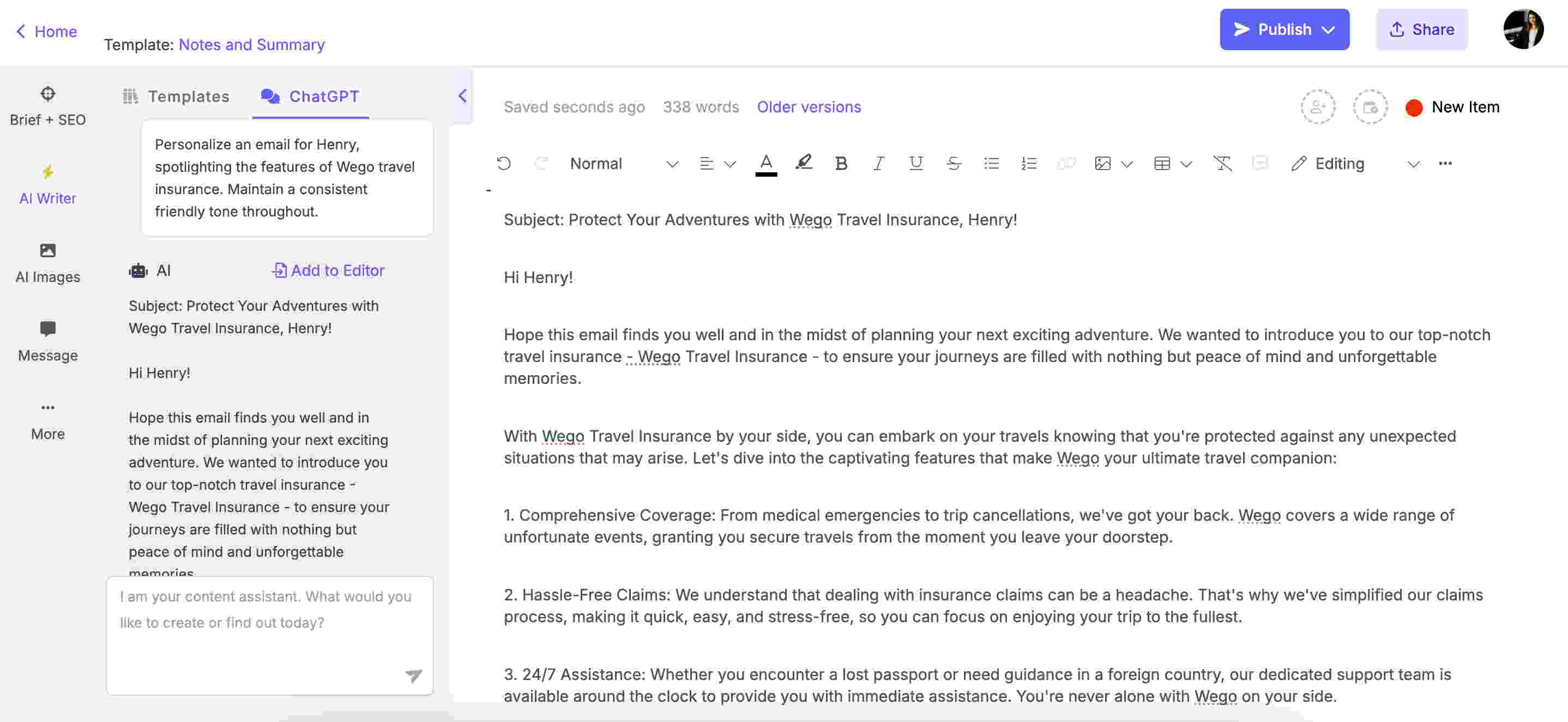Toggle bold formatting
1568x722 pixels.
841,163
